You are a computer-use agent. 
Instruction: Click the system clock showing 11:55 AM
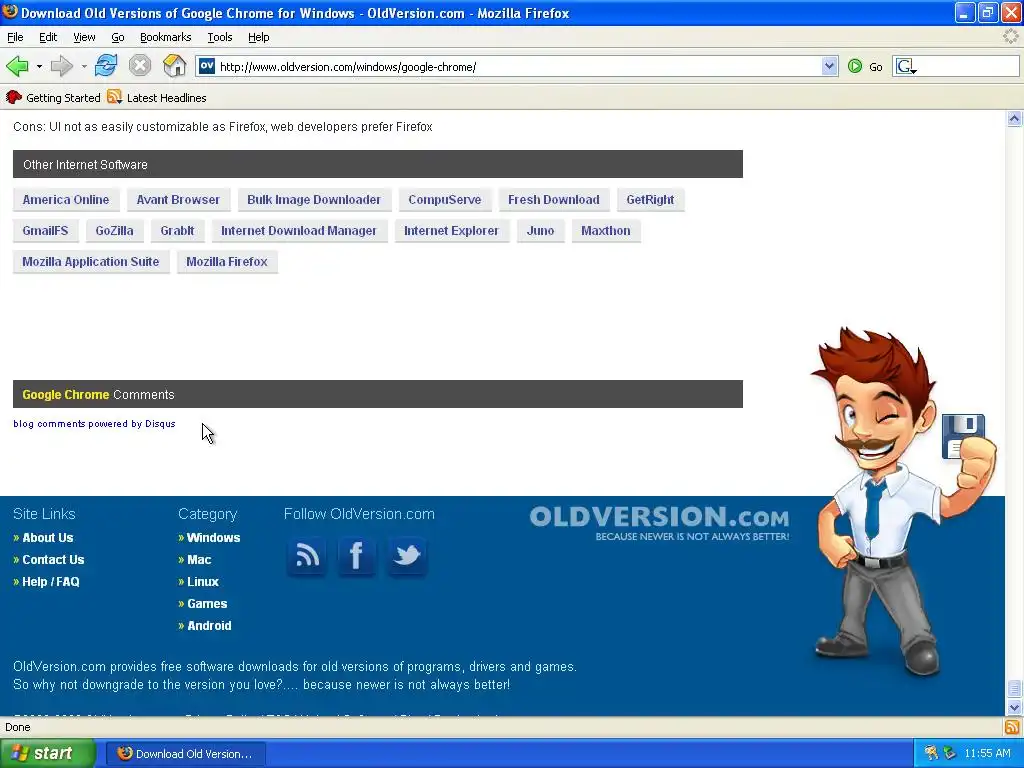(x=987, y=753)
